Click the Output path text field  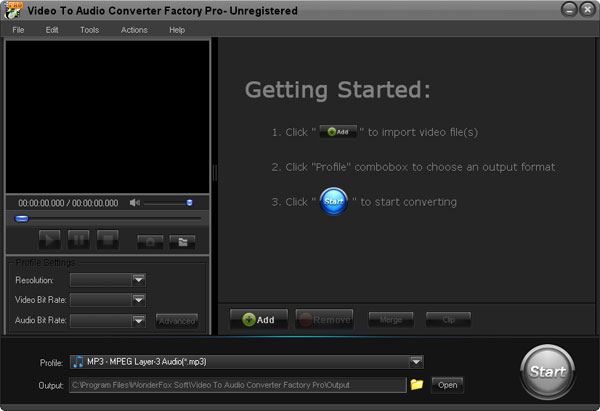click(237, 384)
